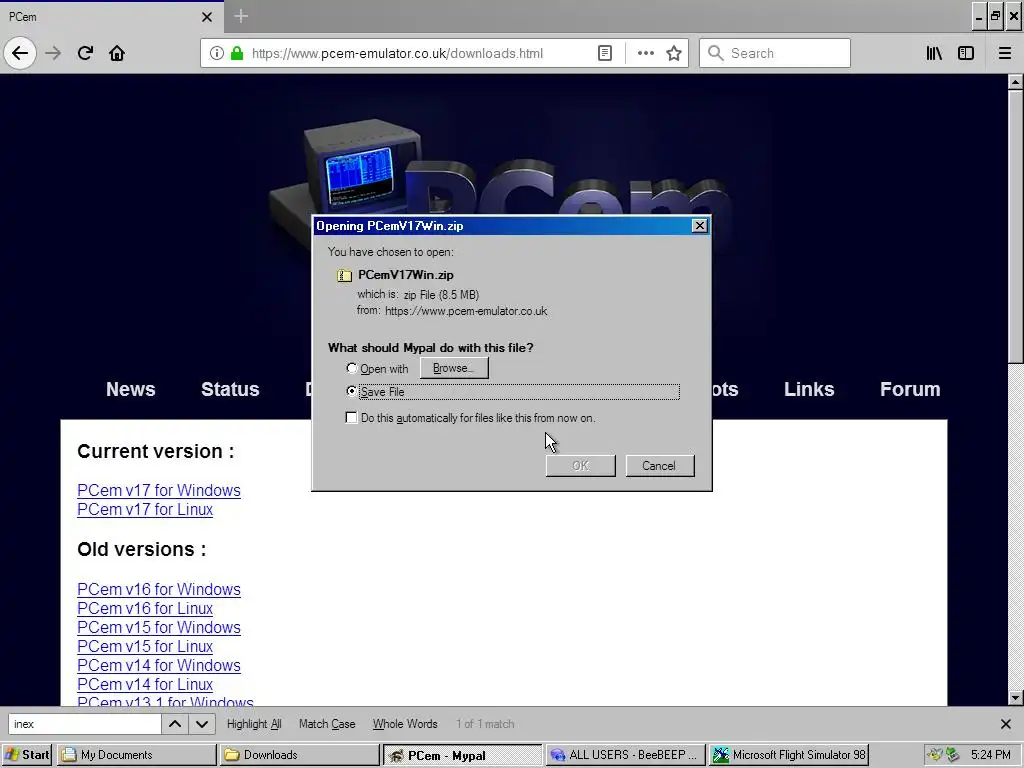This screenshot has height=768, width=1024.
Task: Open the Windows Start menu
Action: click(x=27, y=754)
